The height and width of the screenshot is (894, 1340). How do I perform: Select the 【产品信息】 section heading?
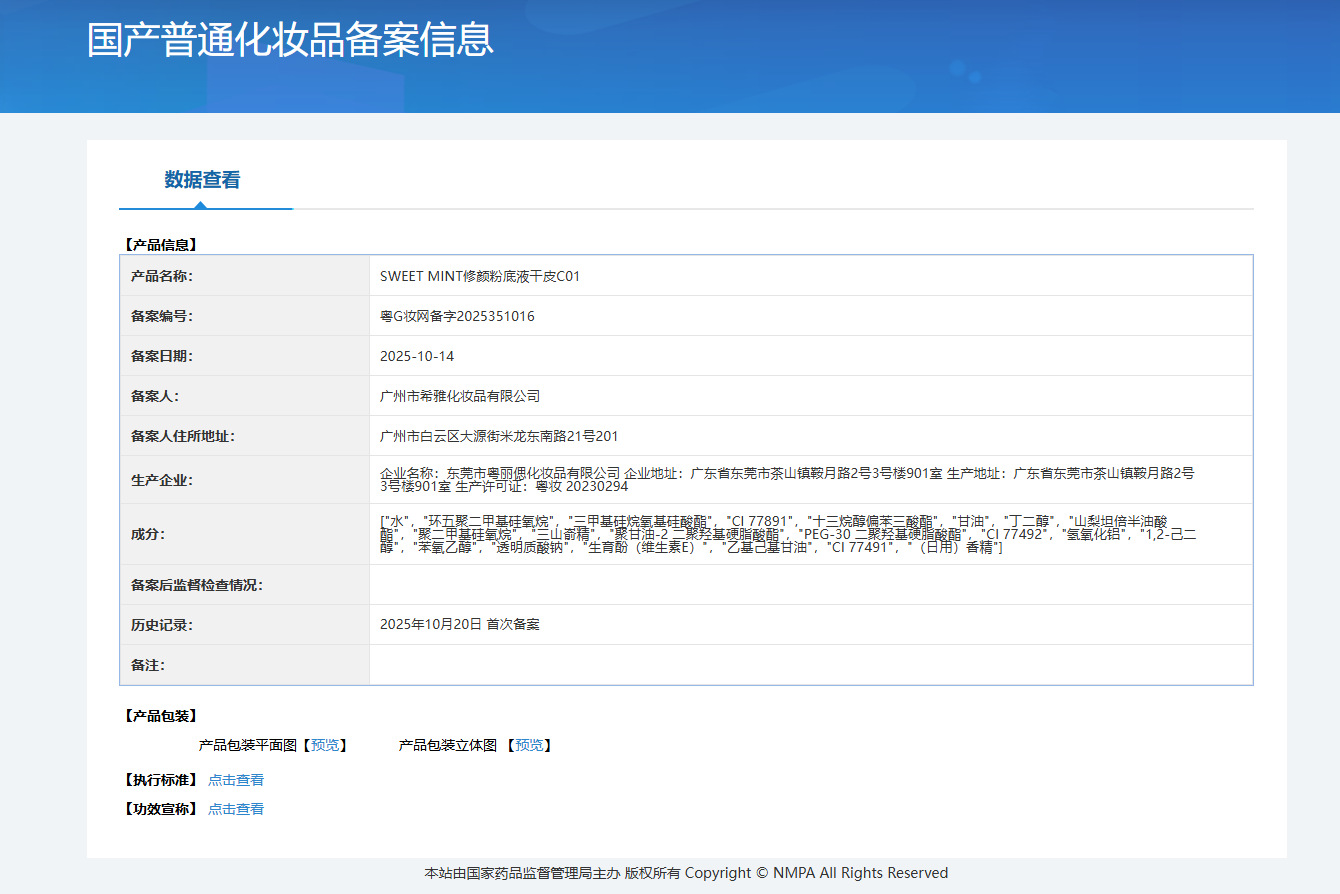[x=160, y=244]
